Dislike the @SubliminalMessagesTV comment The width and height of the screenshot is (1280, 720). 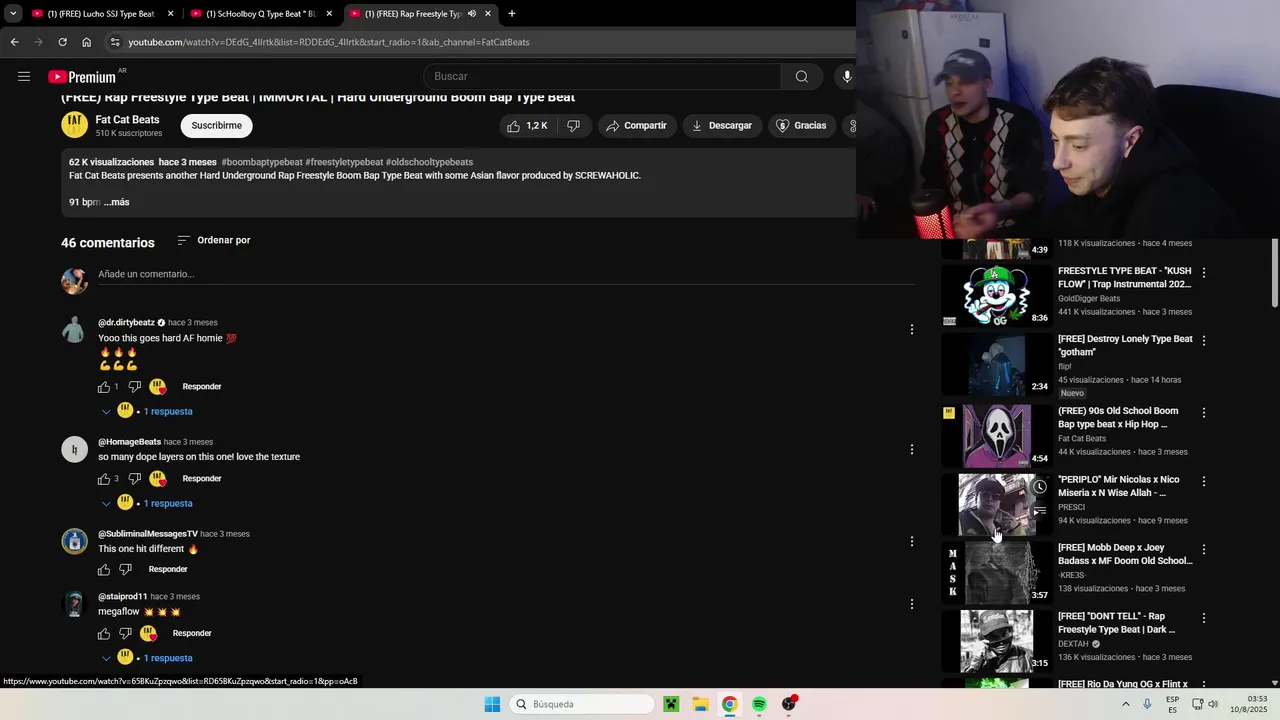pyautogui.click(x=125, y=570)
